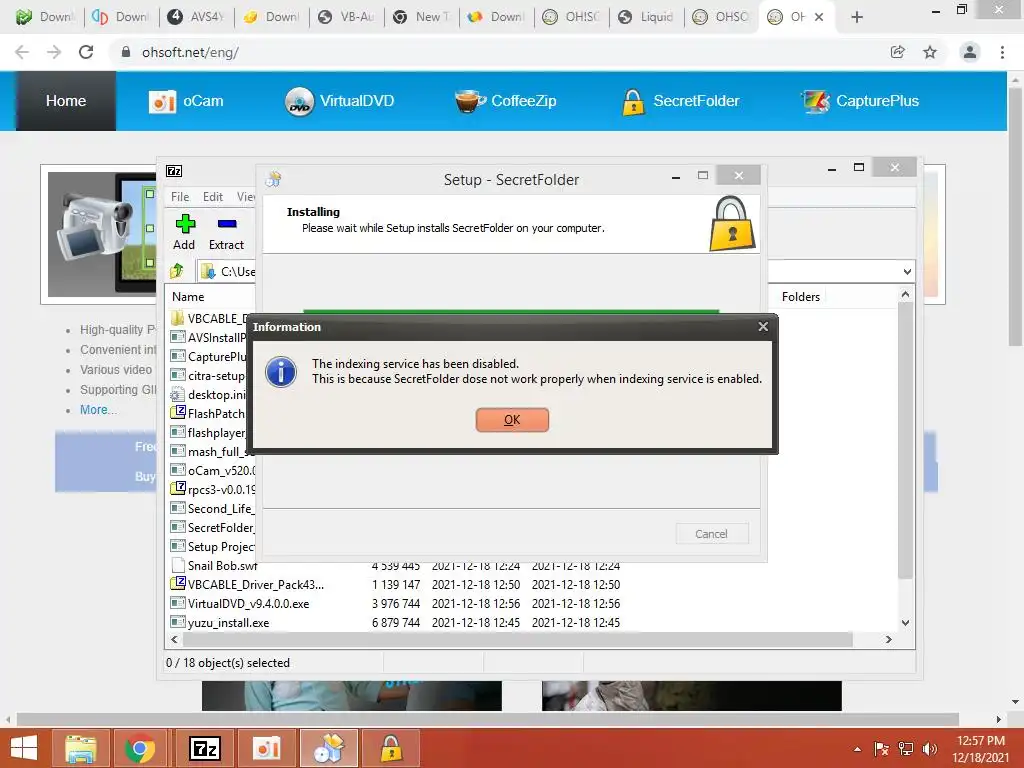Open the CapturePlus page in site navigation
Screen dimensions: 1024x768
coord(860,101)
